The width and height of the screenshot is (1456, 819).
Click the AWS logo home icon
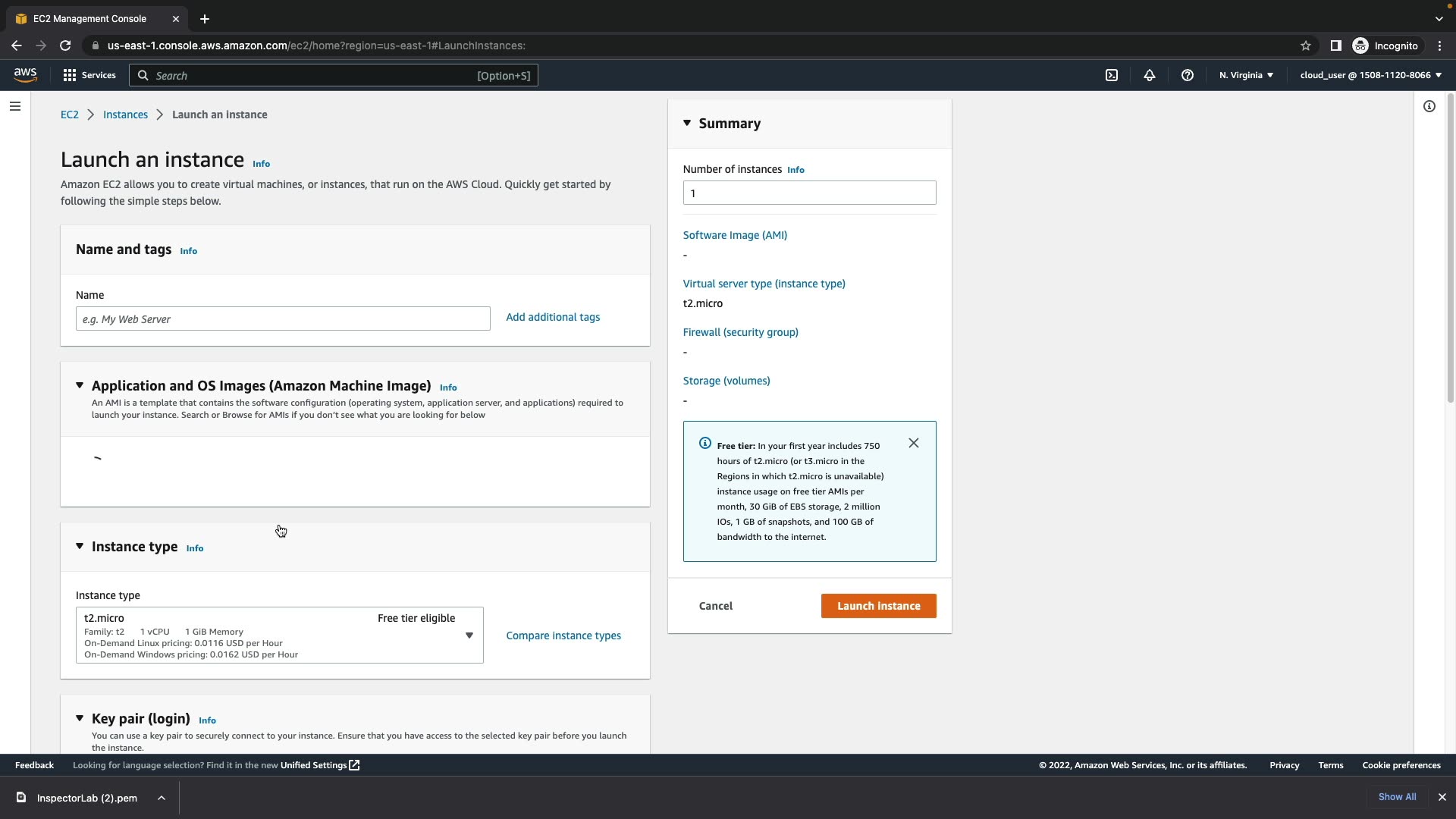tap(25, 74)
